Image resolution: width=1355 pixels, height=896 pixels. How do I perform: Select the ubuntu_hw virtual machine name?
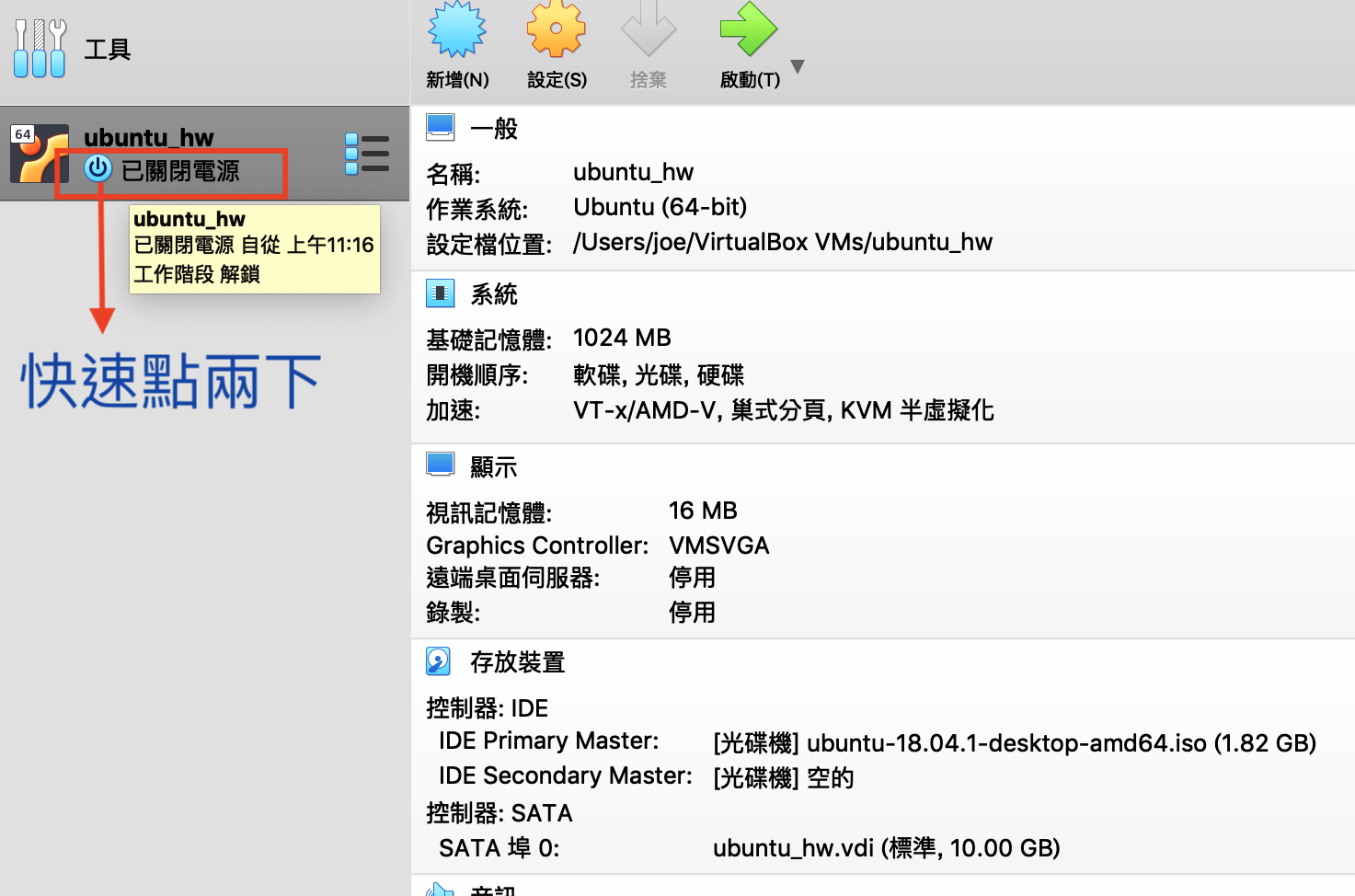[149, 137]
